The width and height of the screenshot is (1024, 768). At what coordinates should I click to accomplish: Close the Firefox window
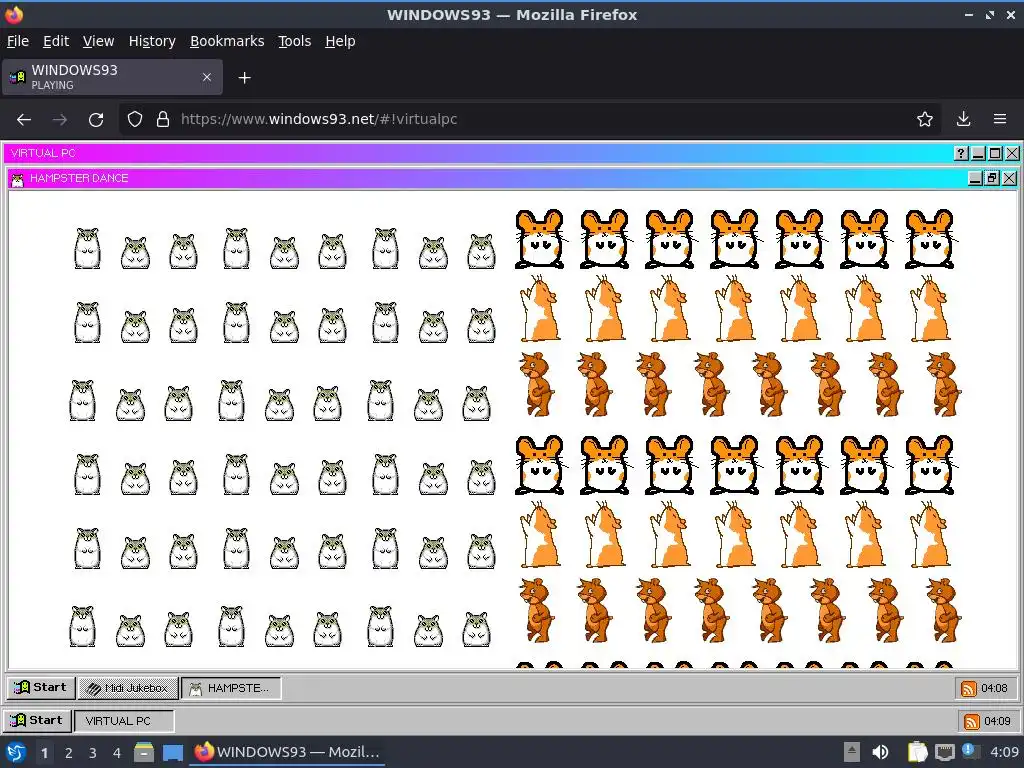1010,14
